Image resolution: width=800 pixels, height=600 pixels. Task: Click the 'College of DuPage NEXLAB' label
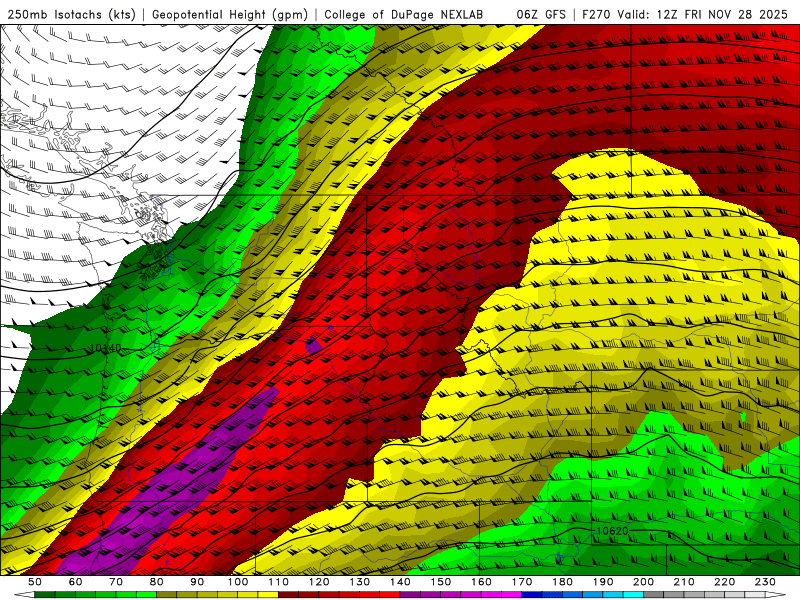[404, 14]
